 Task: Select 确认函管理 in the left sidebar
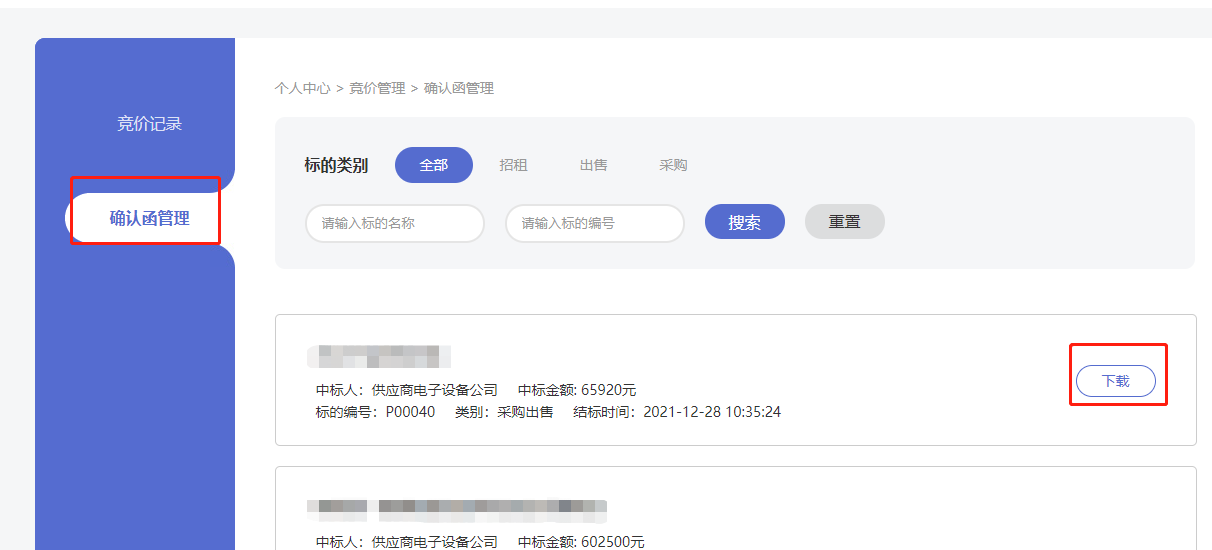[x=149, y=218]
